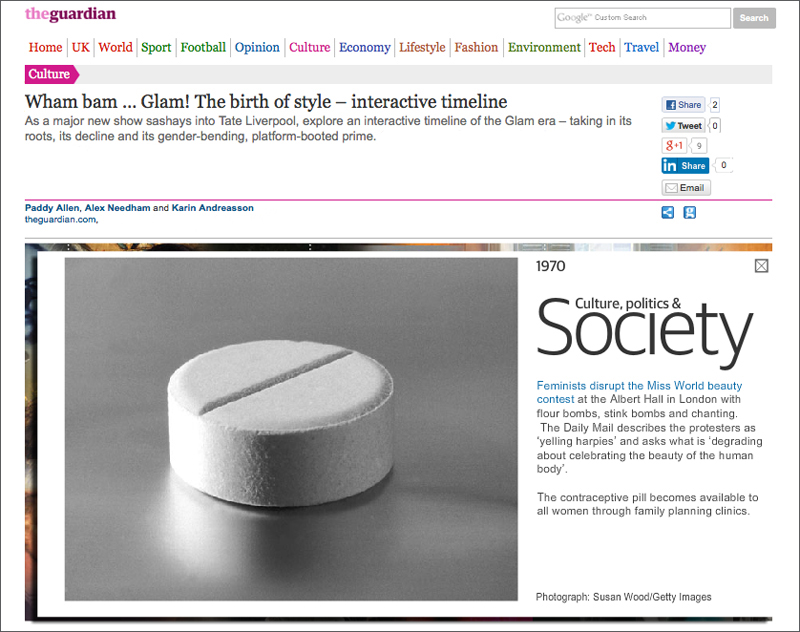Click the blue share icon below Email
800x632 pixels.
pyautogui.click(x=667, y=213)
